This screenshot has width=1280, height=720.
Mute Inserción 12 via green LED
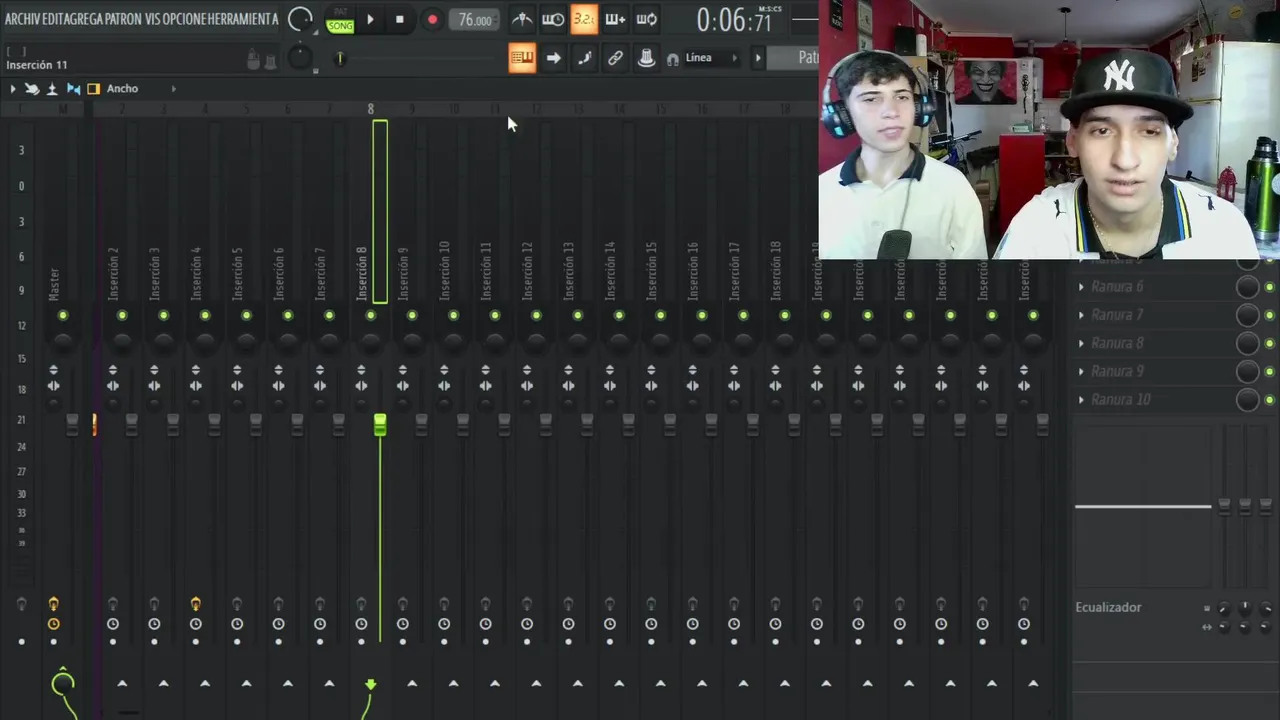[536, 315]
